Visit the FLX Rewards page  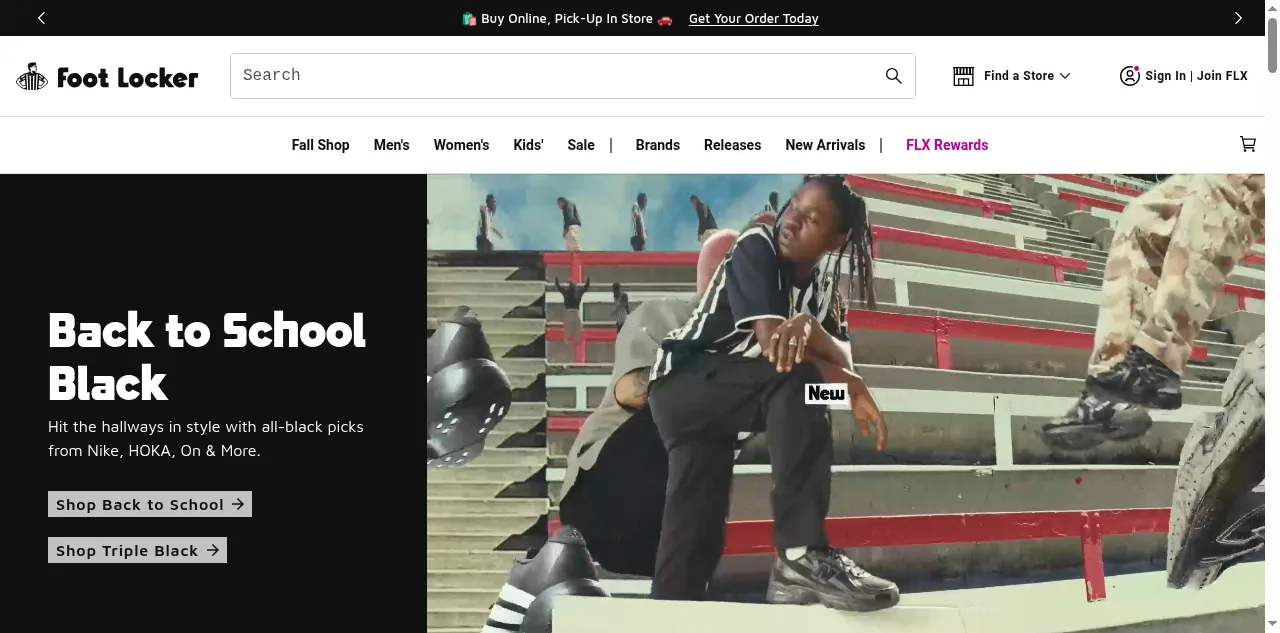(946, 145)
